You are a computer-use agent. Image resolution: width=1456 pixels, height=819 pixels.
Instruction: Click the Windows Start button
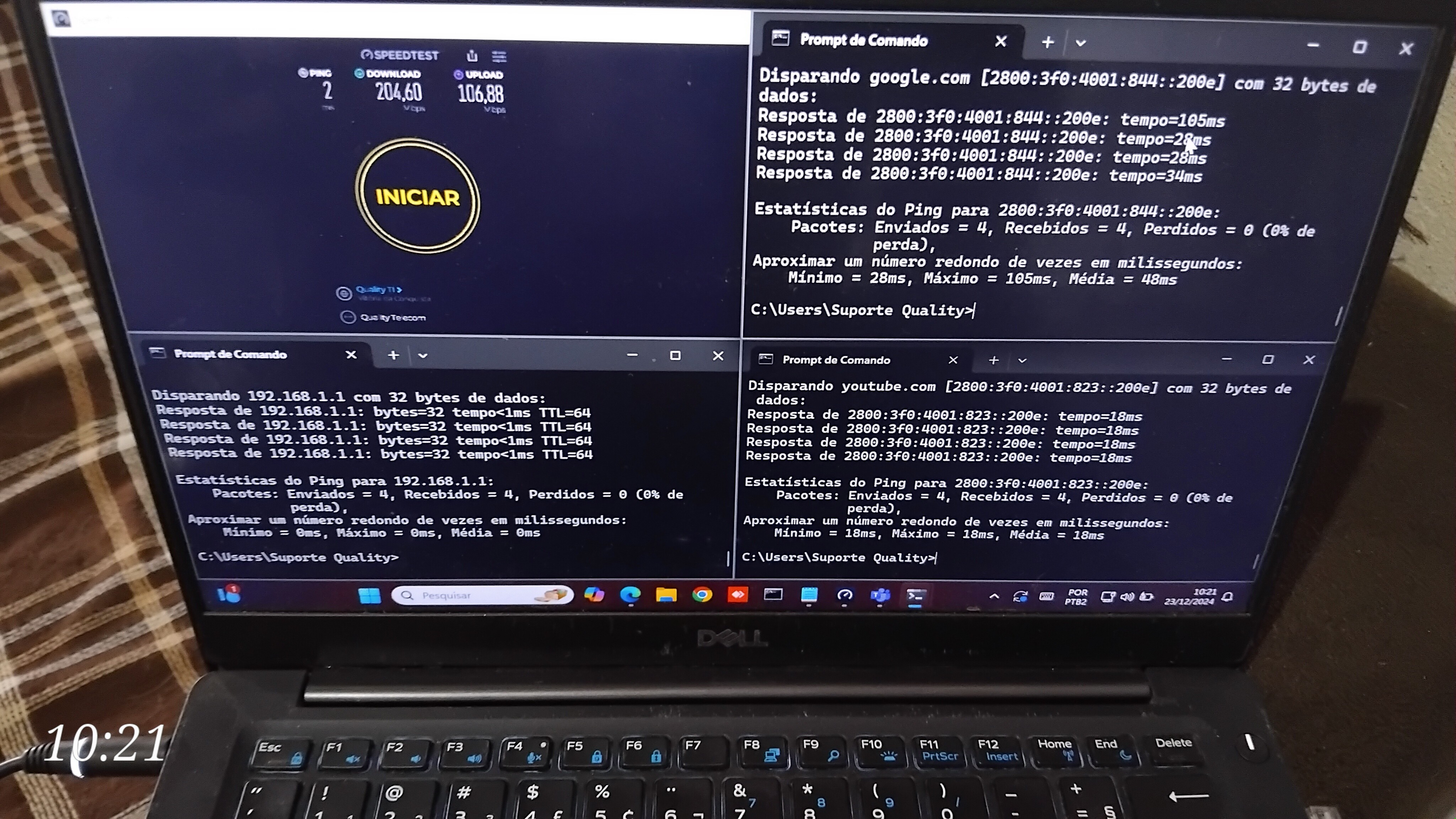[x=369, y=595]
